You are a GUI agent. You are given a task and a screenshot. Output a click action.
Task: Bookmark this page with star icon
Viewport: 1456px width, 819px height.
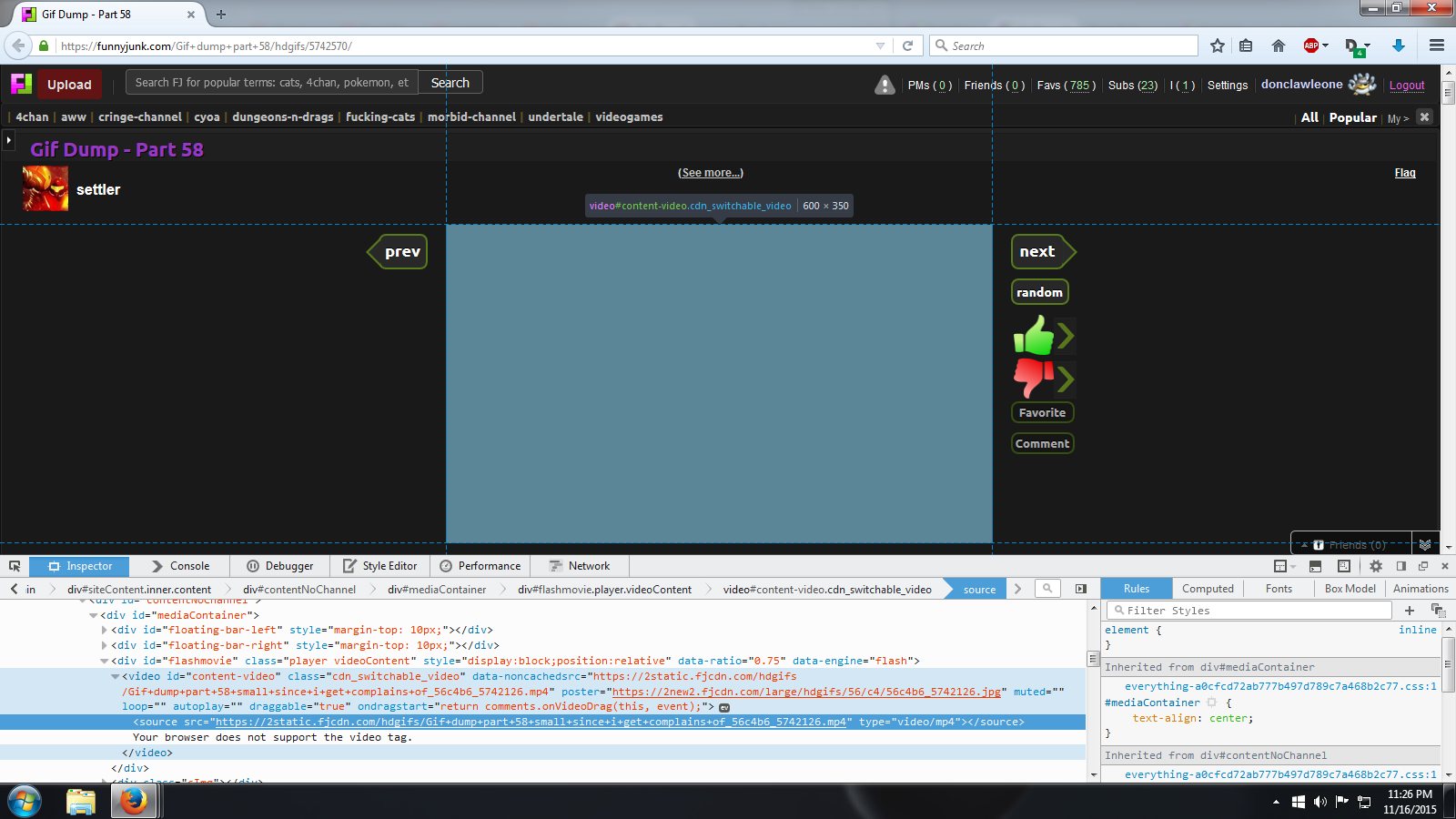coord(1218,45)
